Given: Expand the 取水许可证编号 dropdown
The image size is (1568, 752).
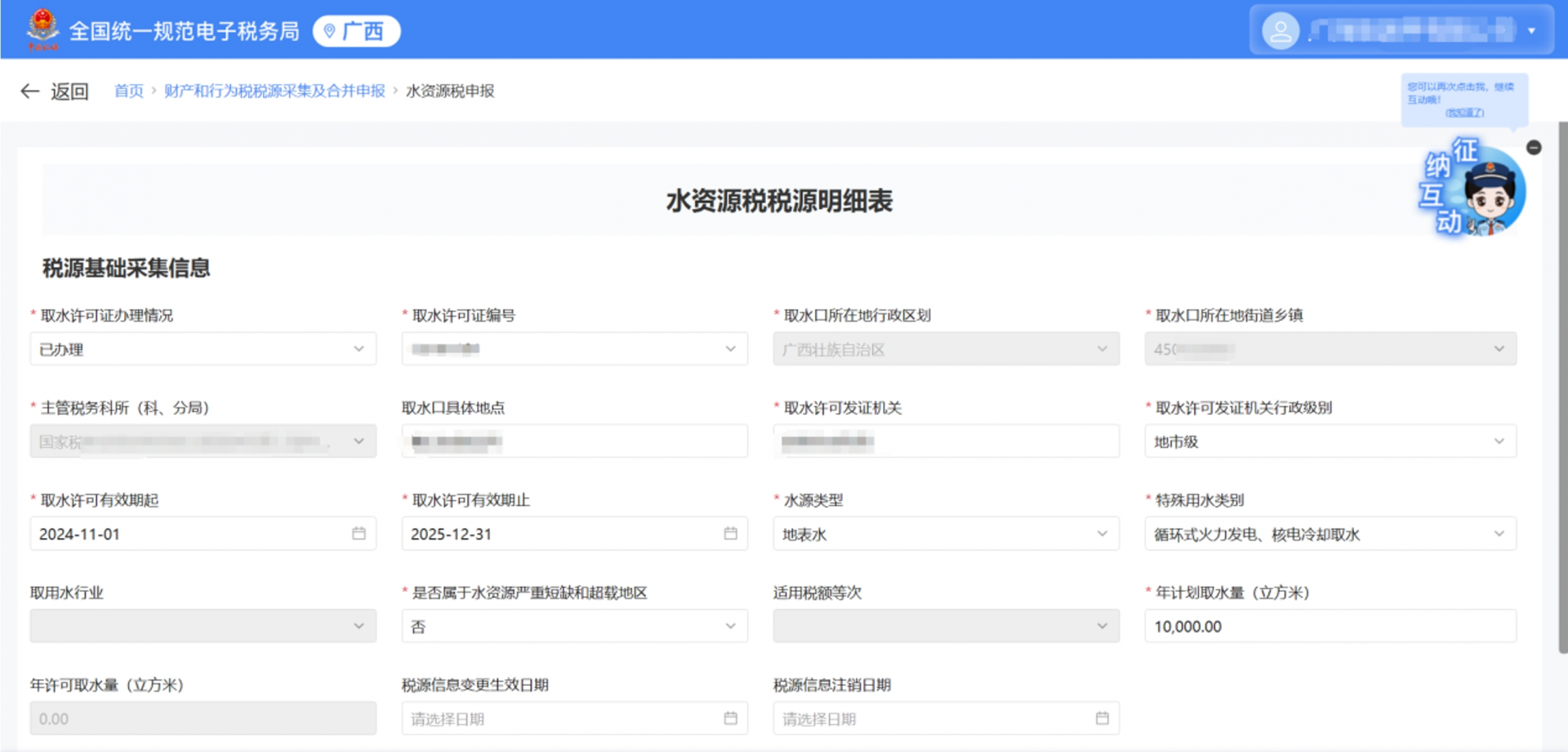Looking at the screenshot, I should click(x=730, y=349).
